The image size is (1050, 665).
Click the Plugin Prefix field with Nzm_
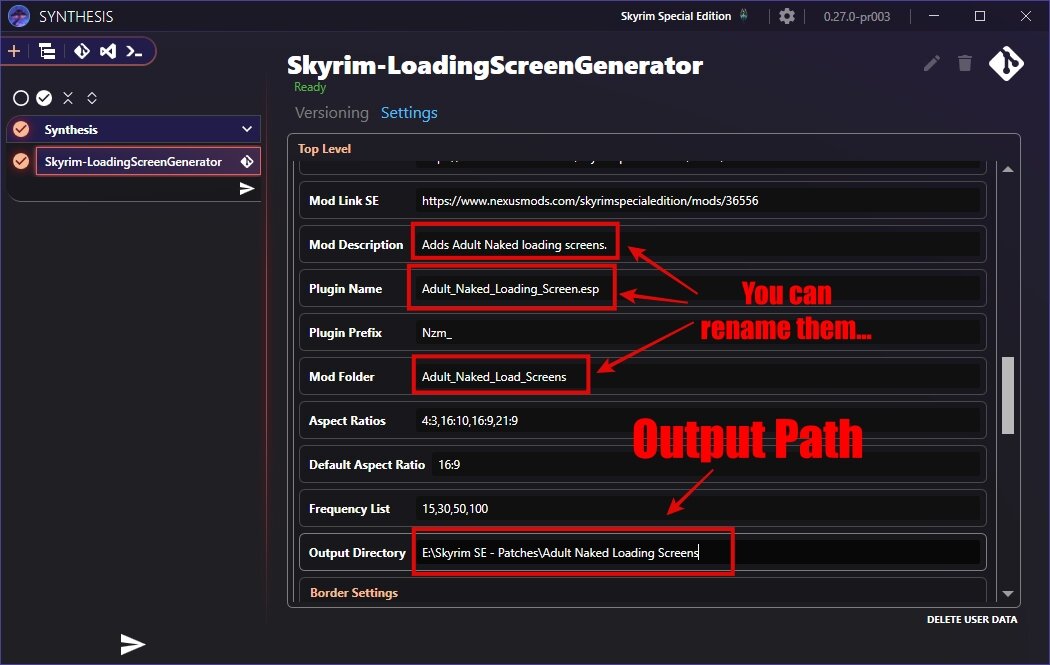click(x=698, y=333)
